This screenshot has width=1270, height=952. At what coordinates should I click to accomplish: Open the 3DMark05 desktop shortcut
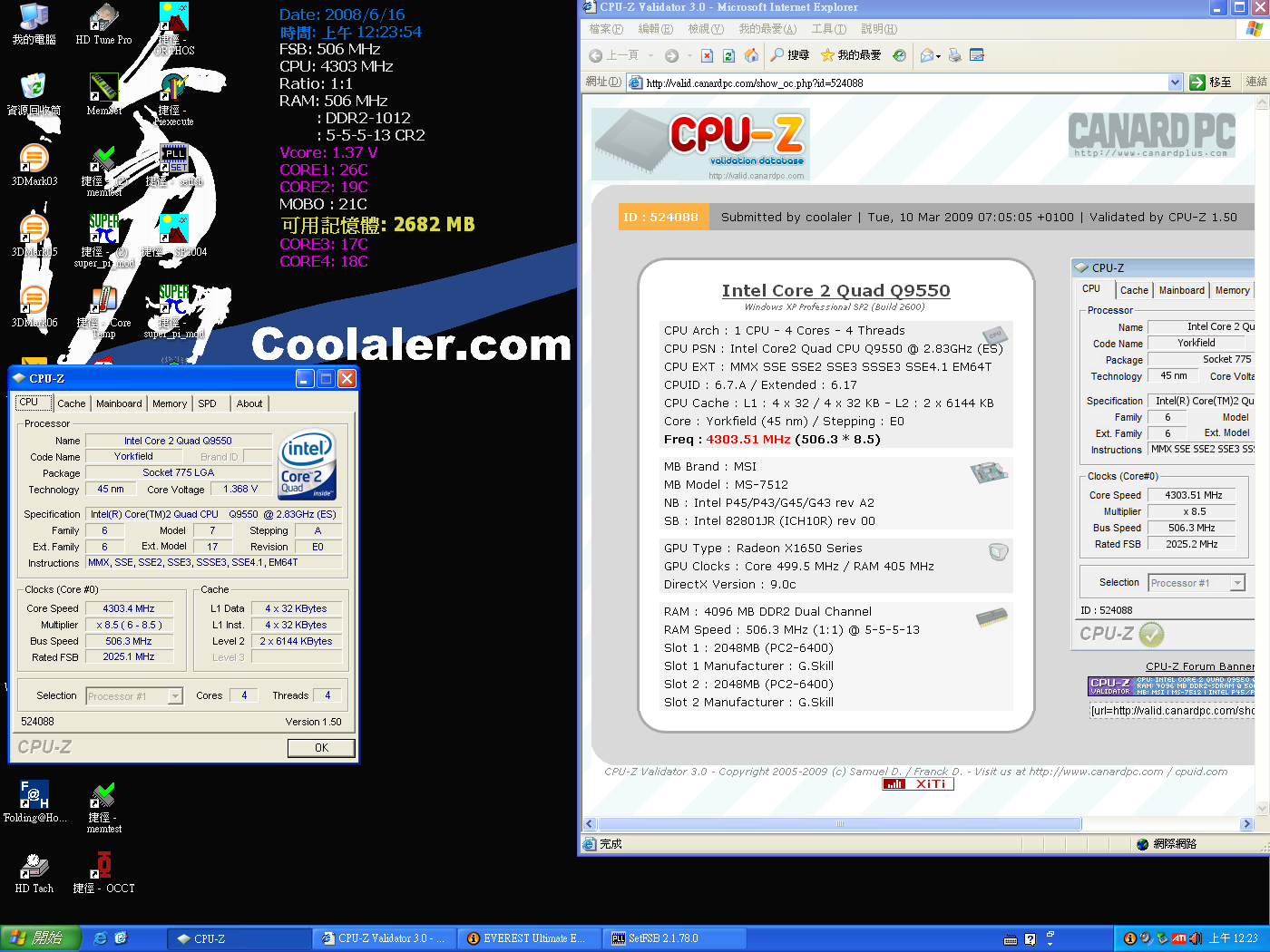click(x=34, y=236)
